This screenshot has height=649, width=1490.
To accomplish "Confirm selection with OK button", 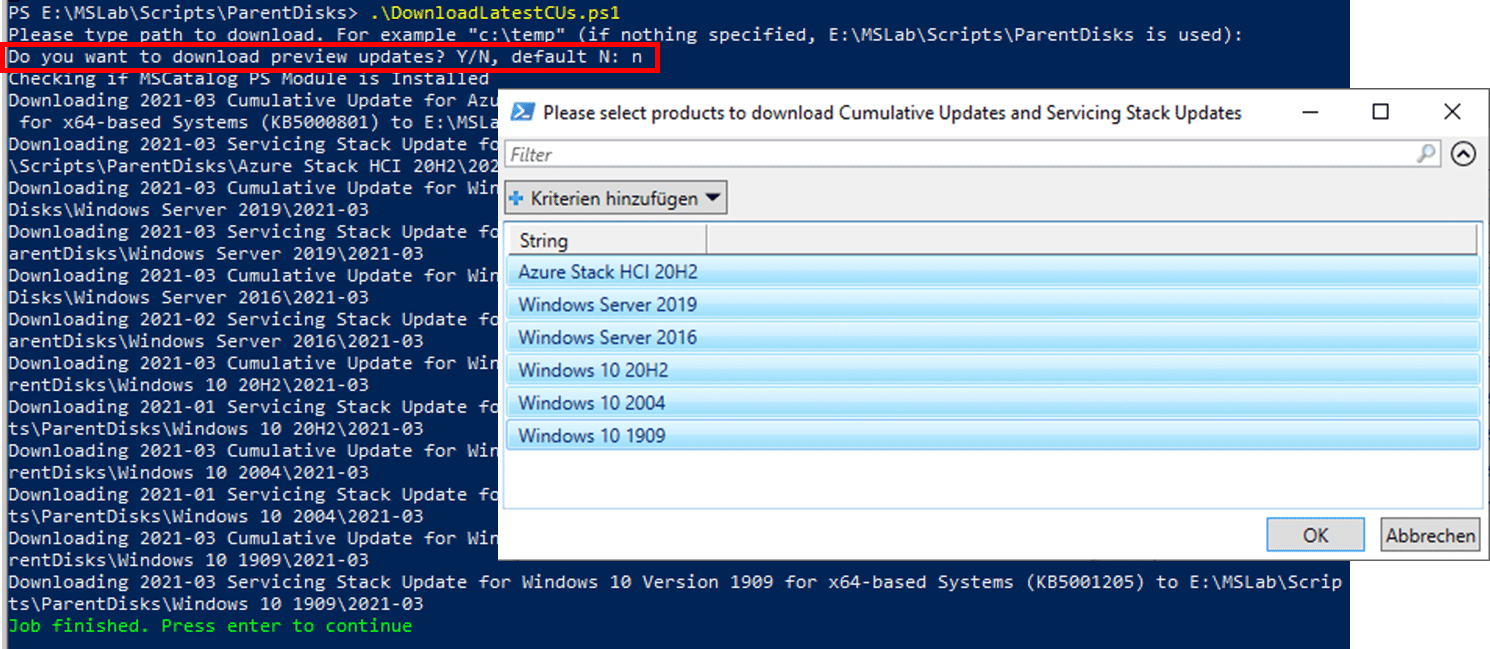I will [1315, 535].
